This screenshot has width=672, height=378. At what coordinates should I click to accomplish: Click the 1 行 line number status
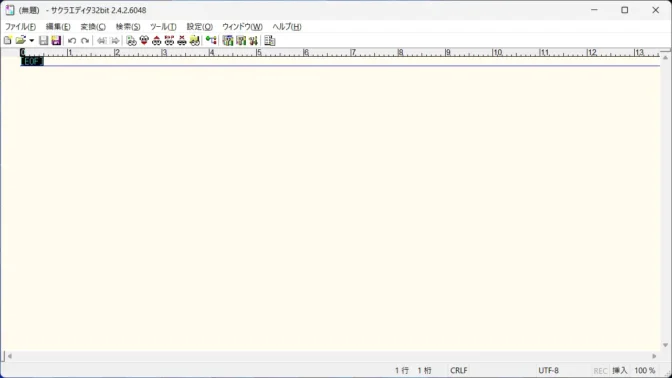tap(402, 370)
